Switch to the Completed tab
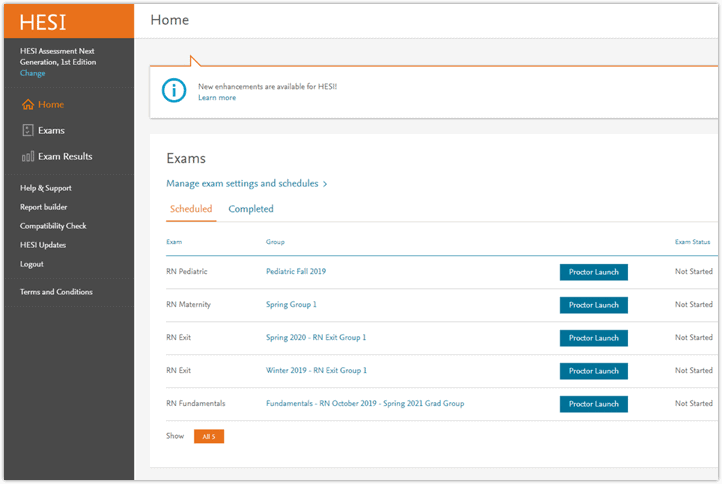 pyautogui.click(x=250, y=209)
